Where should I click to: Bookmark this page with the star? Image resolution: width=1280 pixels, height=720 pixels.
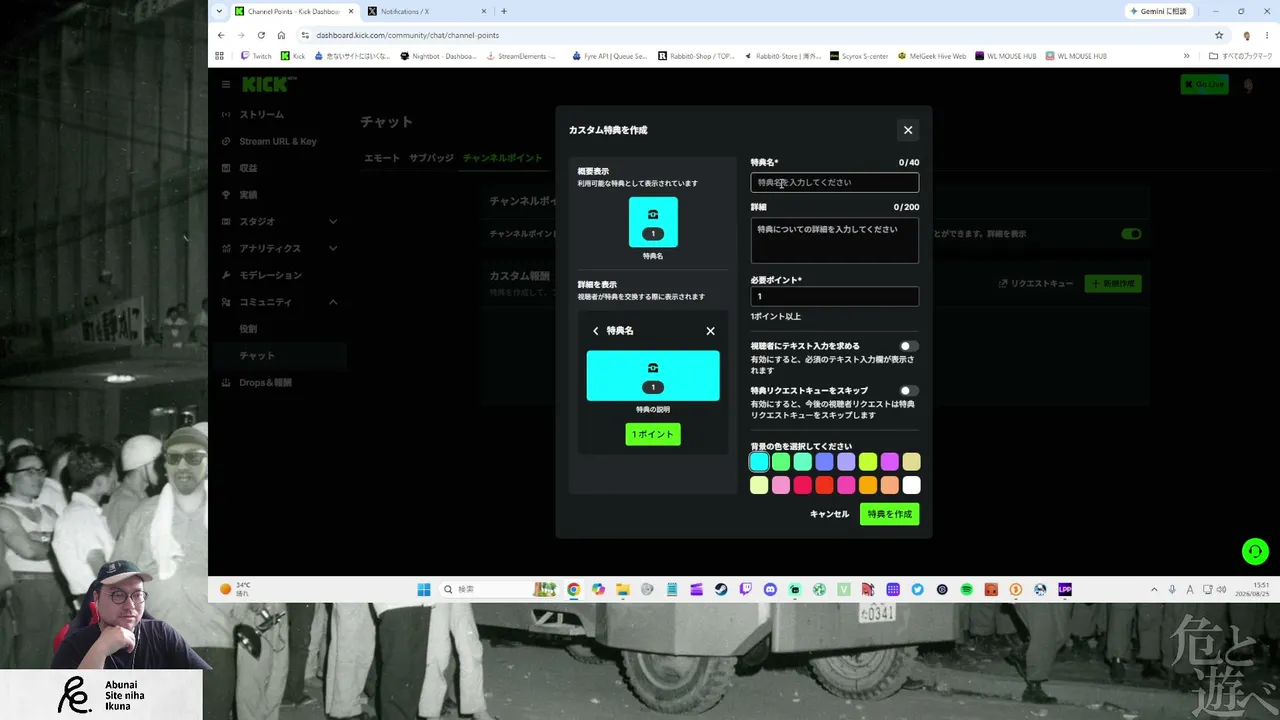[1219, 35]
